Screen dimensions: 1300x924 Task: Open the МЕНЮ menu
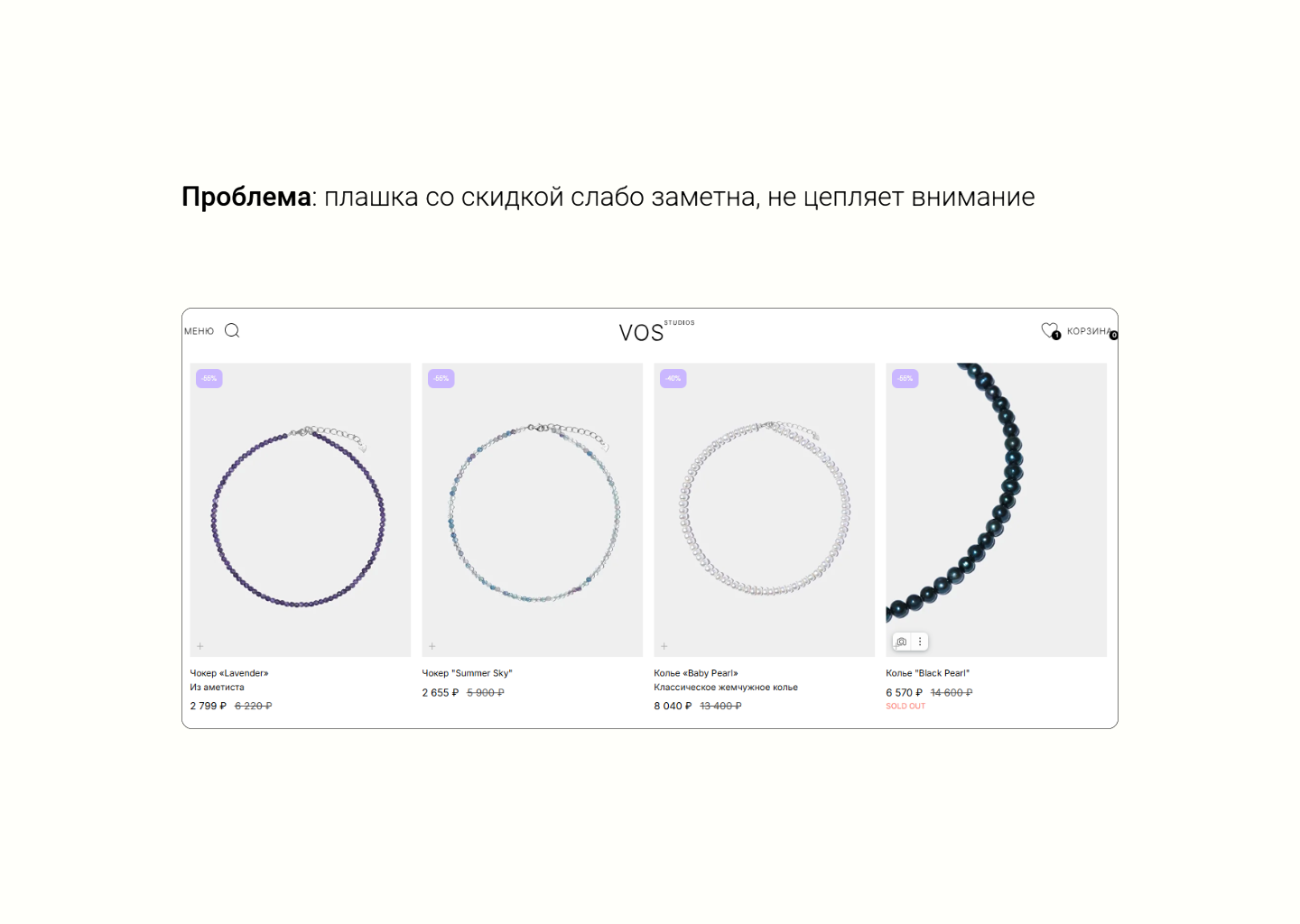coord(199,331)
